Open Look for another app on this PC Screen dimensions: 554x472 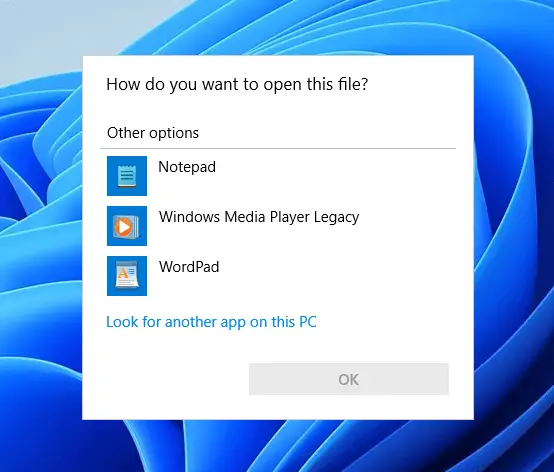(211, 322)
